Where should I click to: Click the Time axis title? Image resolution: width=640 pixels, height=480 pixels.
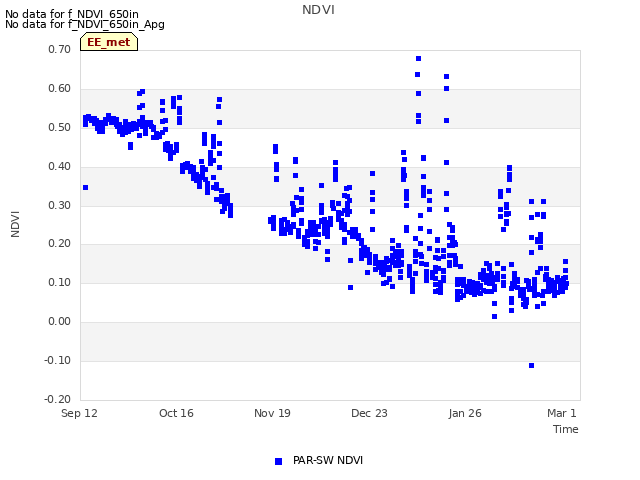tap(566, 429)
